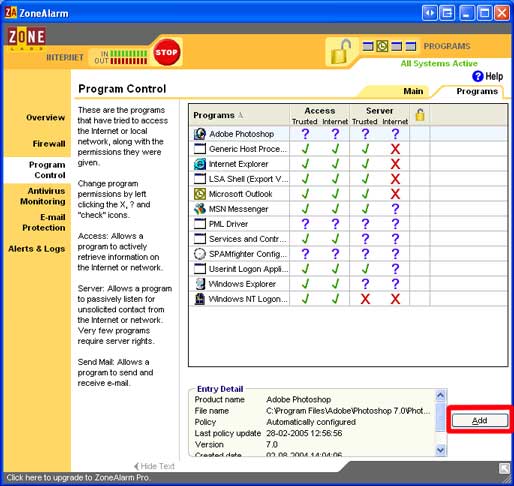Change Windows Explorer Server Trusted permission
This screenshot has height=486, width=514.
[x=365, y=284]
